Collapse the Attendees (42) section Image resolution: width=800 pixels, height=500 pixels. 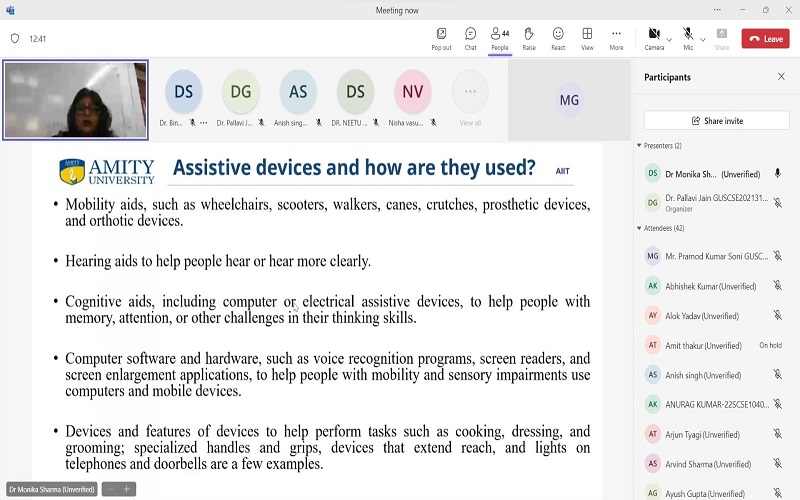click(x=639, y=229)
